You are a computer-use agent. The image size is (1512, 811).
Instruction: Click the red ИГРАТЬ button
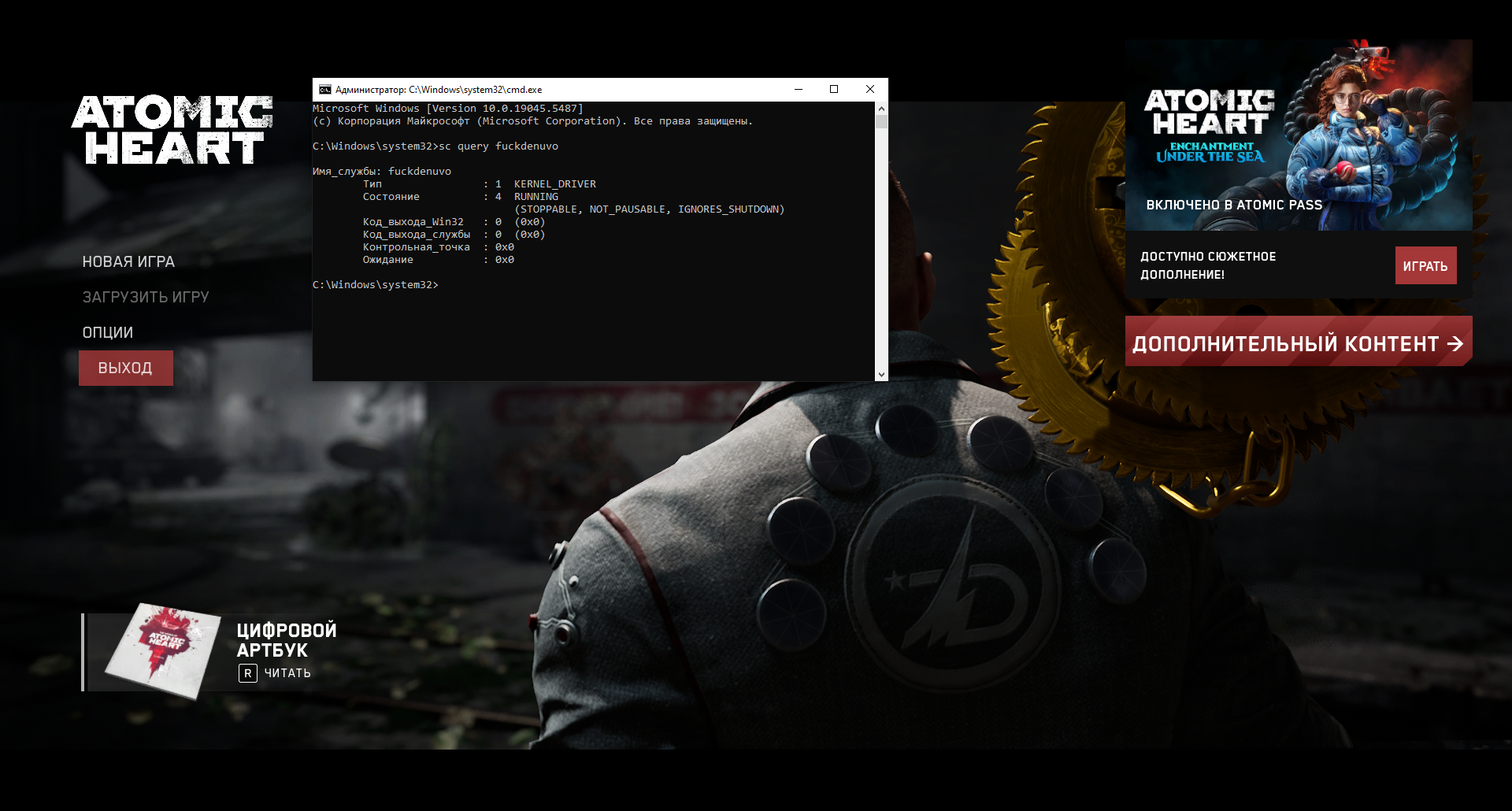click(1425, 265)
